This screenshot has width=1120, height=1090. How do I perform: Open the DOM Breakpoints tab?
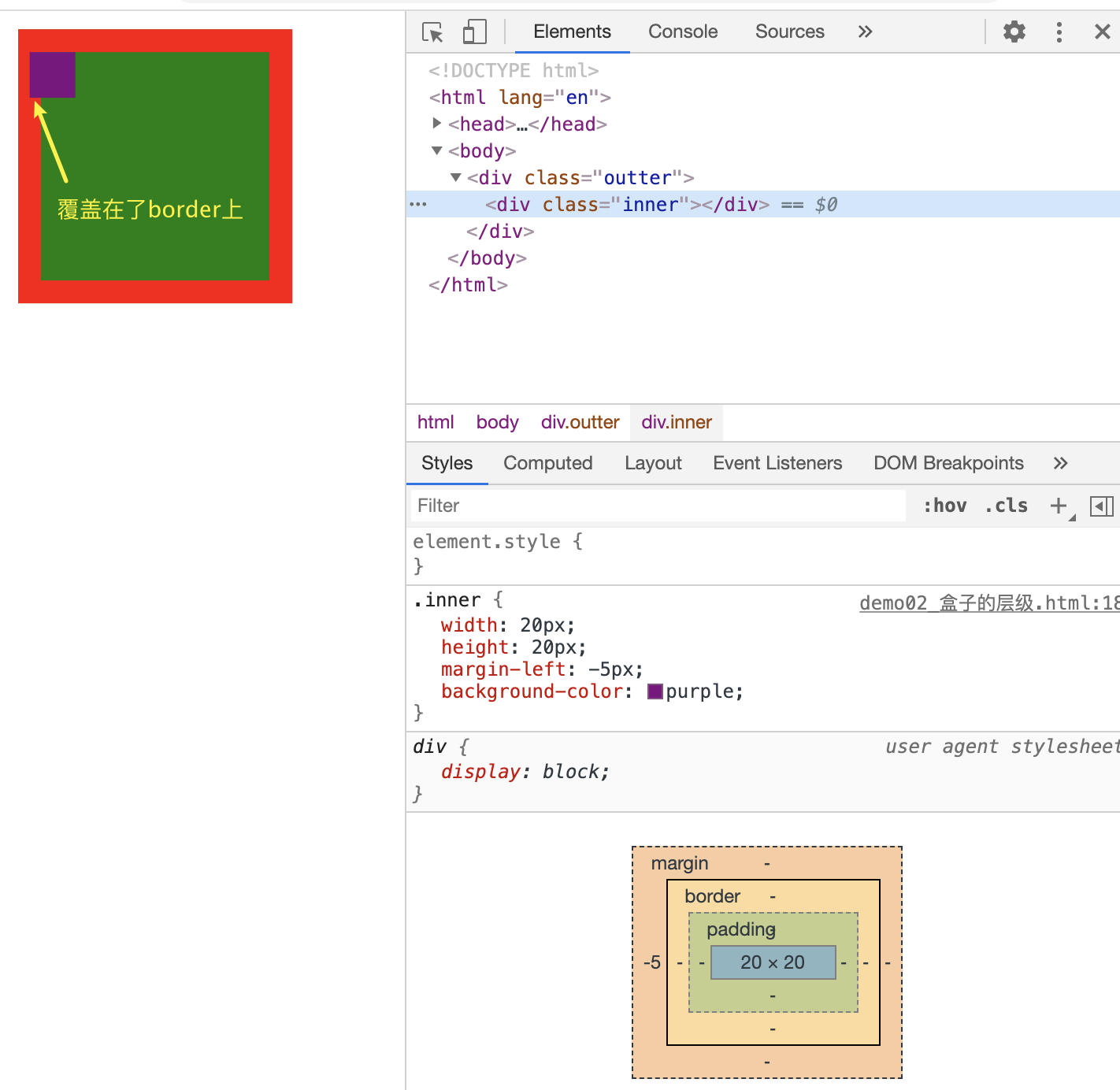tap(948, 463)
